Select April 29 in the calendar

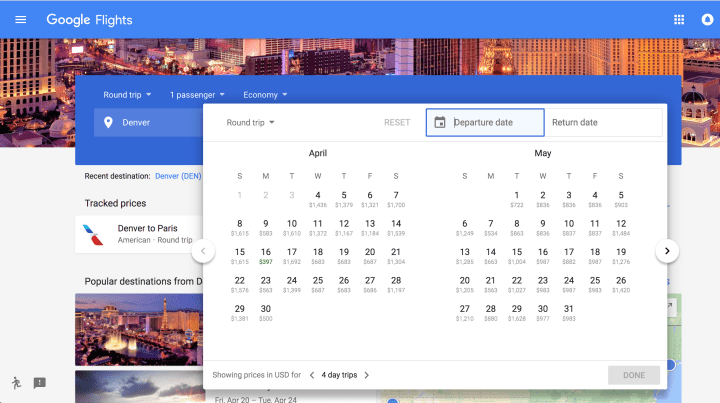(240, 313)
